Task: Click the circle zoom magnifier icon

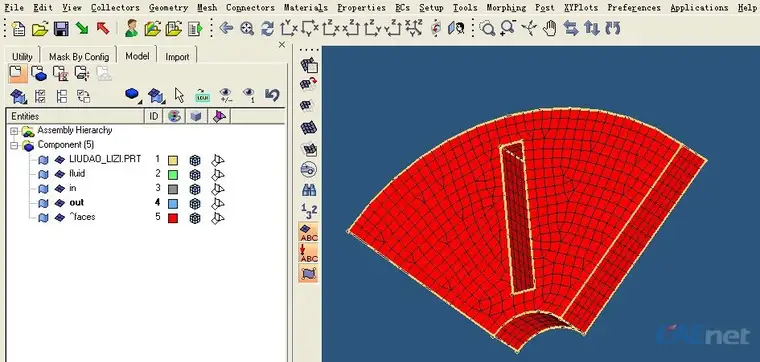Action: click(x=487, y=29)
